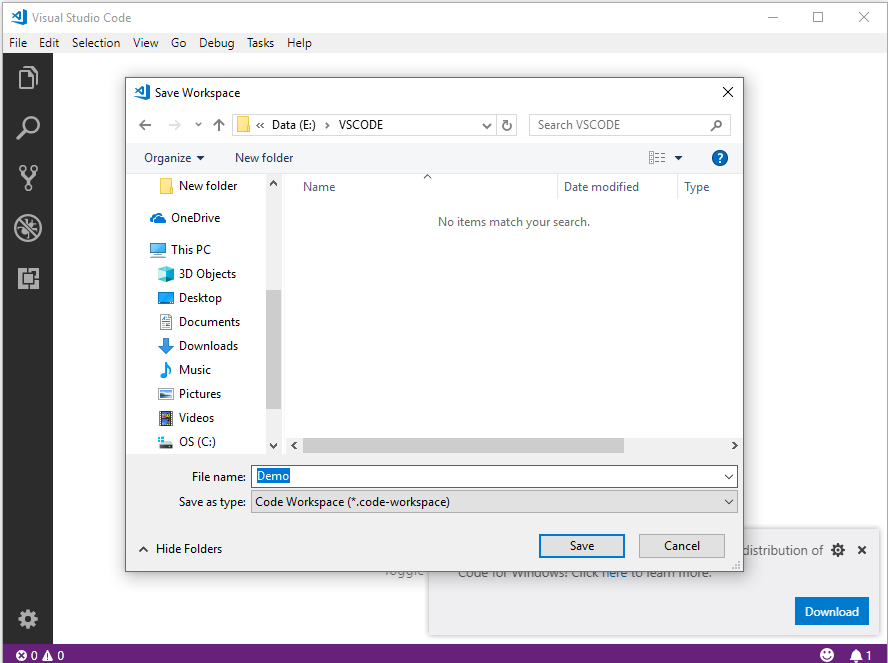
Task: Open the Debug menu
Action: 216,43
